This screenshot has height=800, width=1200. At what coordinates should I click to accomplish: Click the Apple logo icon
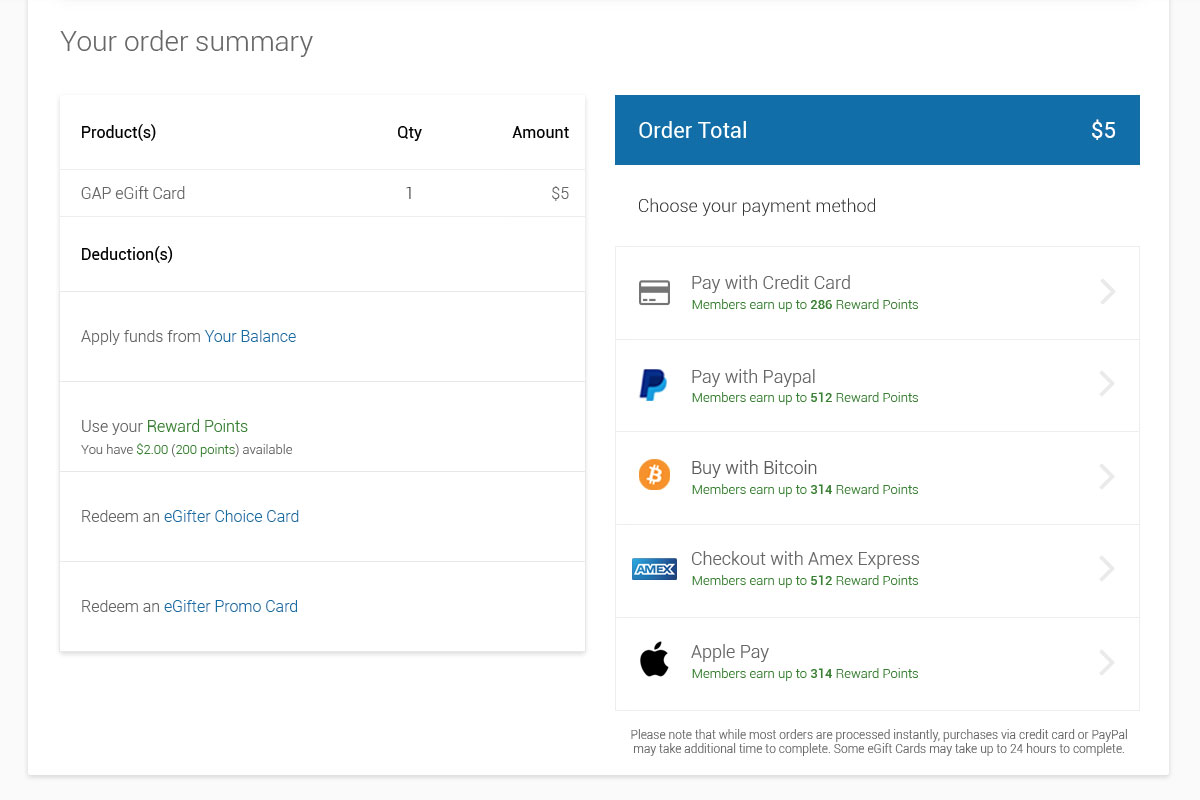(x=654, y=660)
